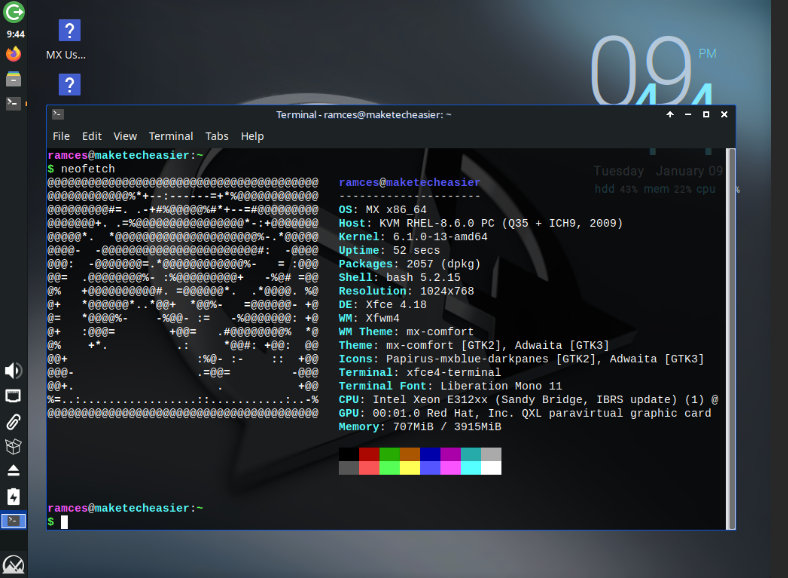
Task: Open the MX start menu logo
Action: [14, 564]
